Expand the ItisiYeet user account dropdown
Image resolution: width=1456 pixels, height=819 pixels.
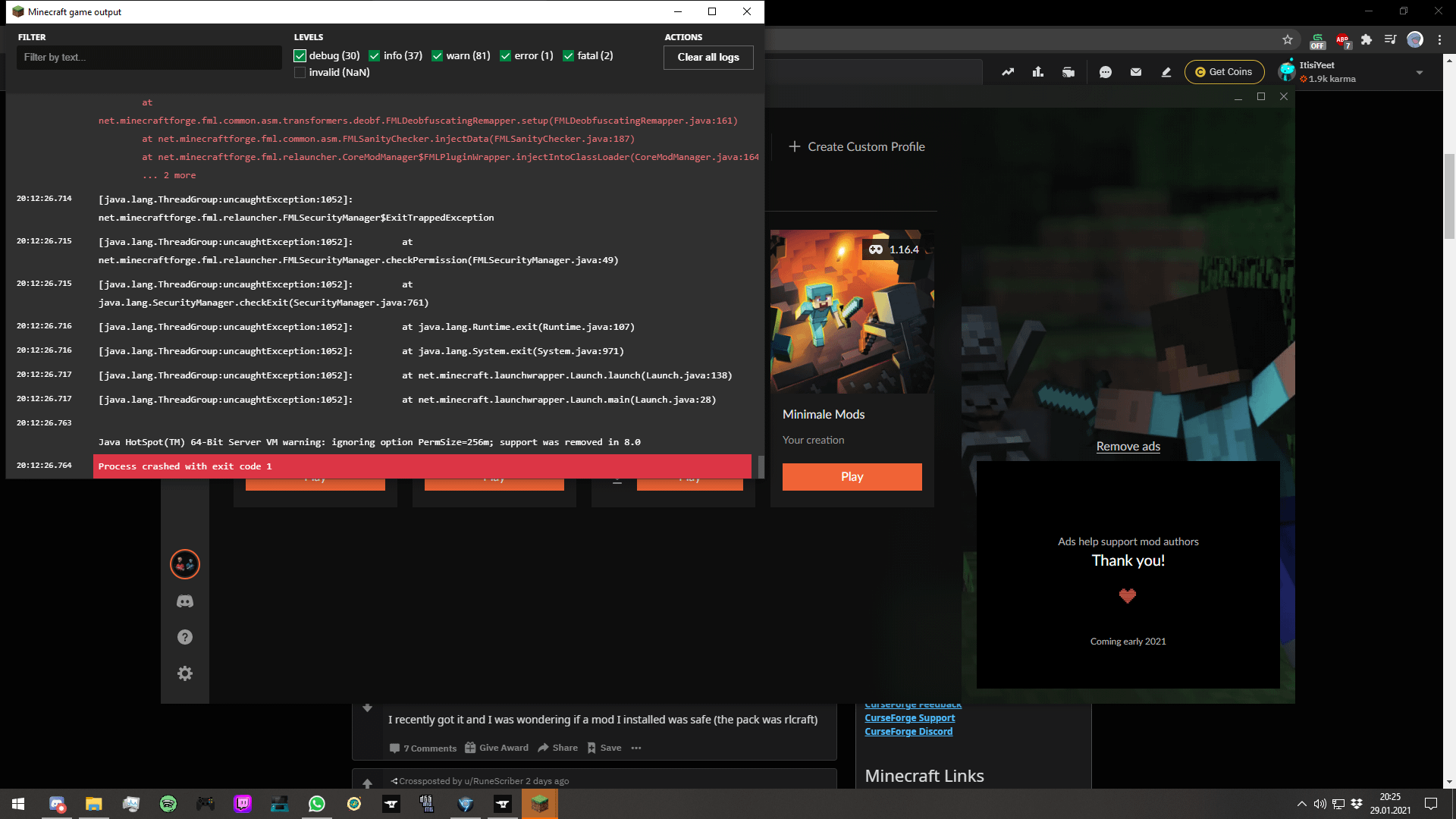[x=1420, y=72]
